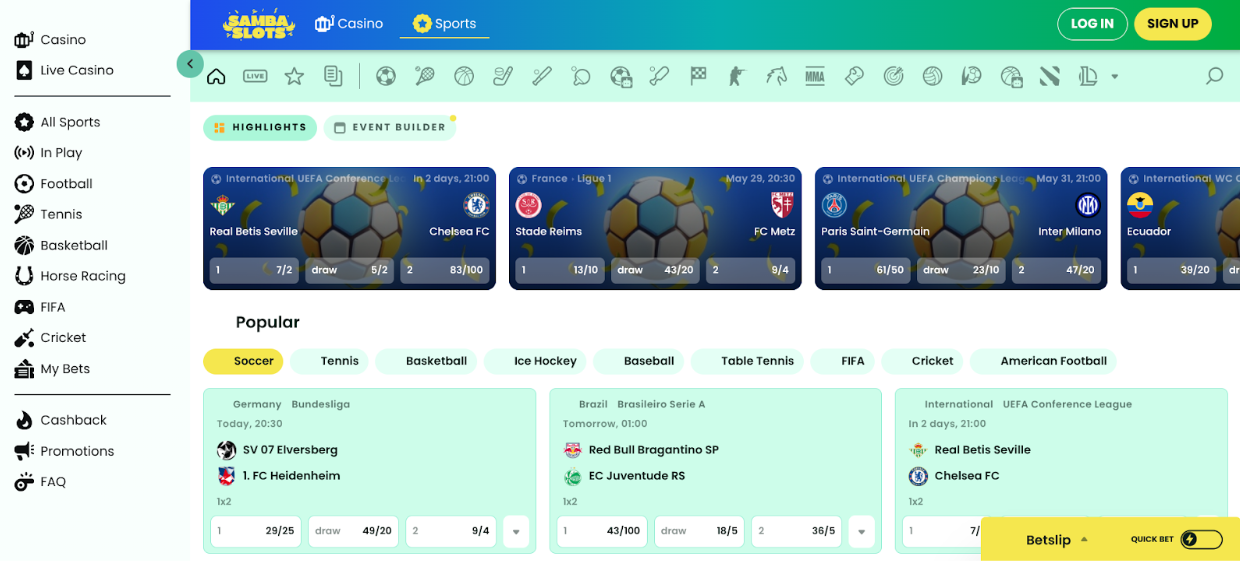The width and height of the screenshot is (1240, 568).
Task: Select the checkered flag motorsport icon
Action: pos(698,76)
